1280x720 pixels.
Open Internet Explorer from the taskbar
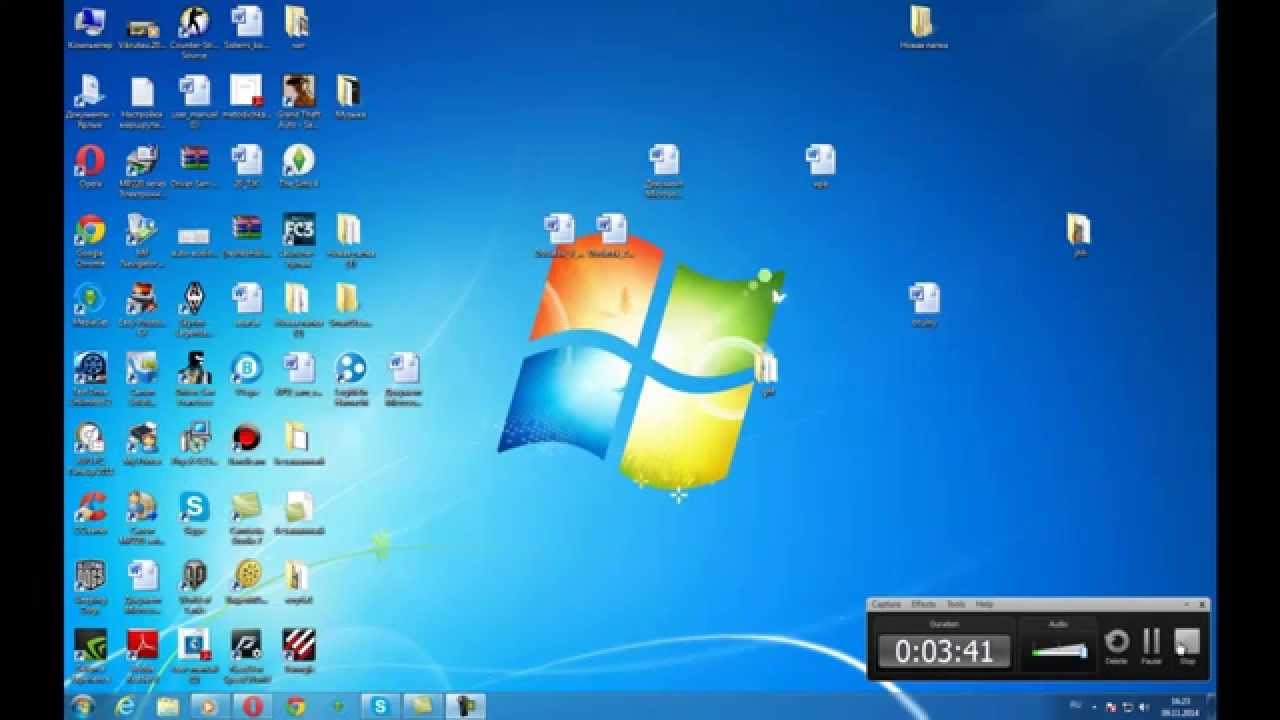pos(126,706)
